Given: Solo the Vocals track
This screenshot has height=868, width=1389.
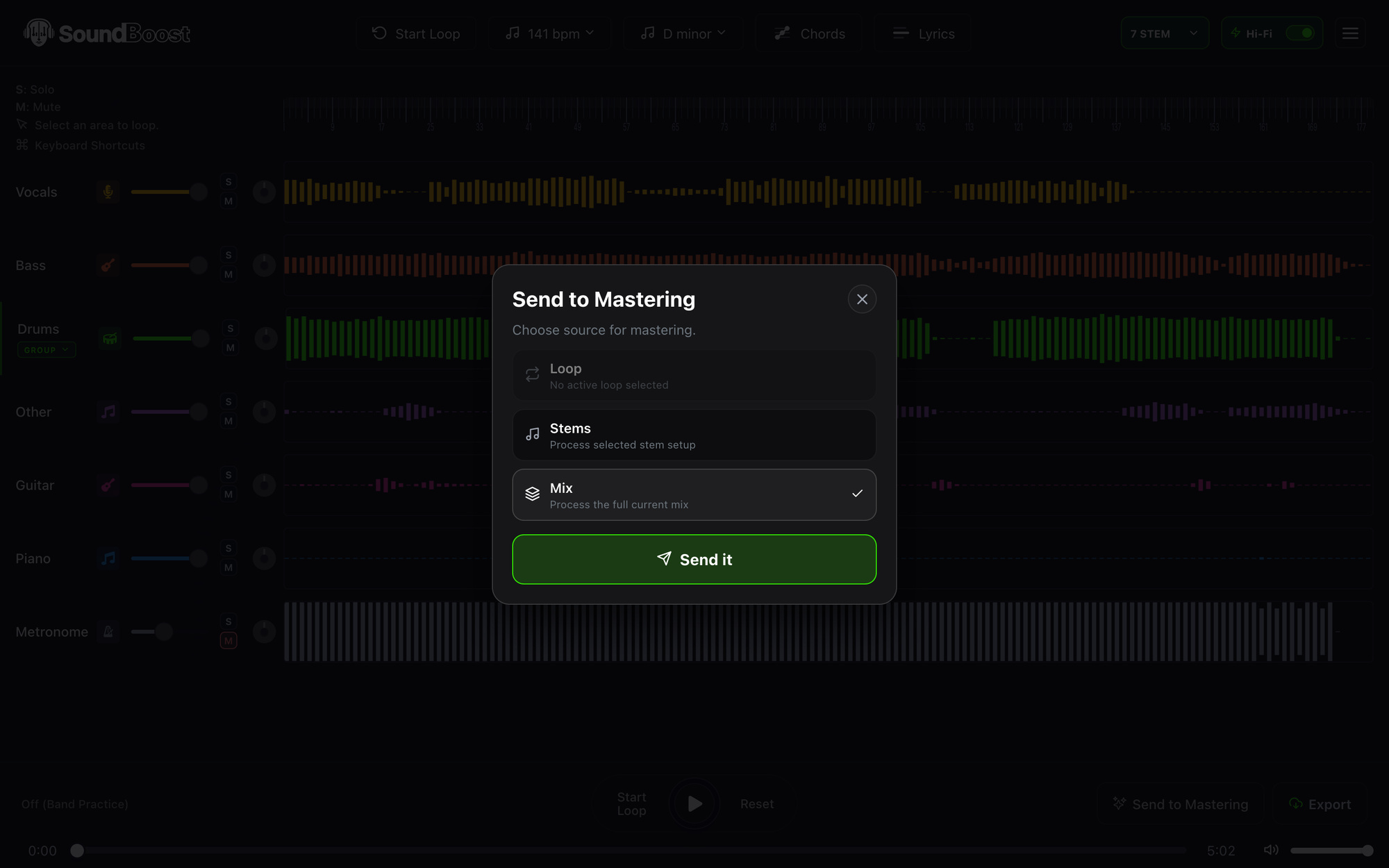Looking at the screenshot, I should [x=228, y=182].
